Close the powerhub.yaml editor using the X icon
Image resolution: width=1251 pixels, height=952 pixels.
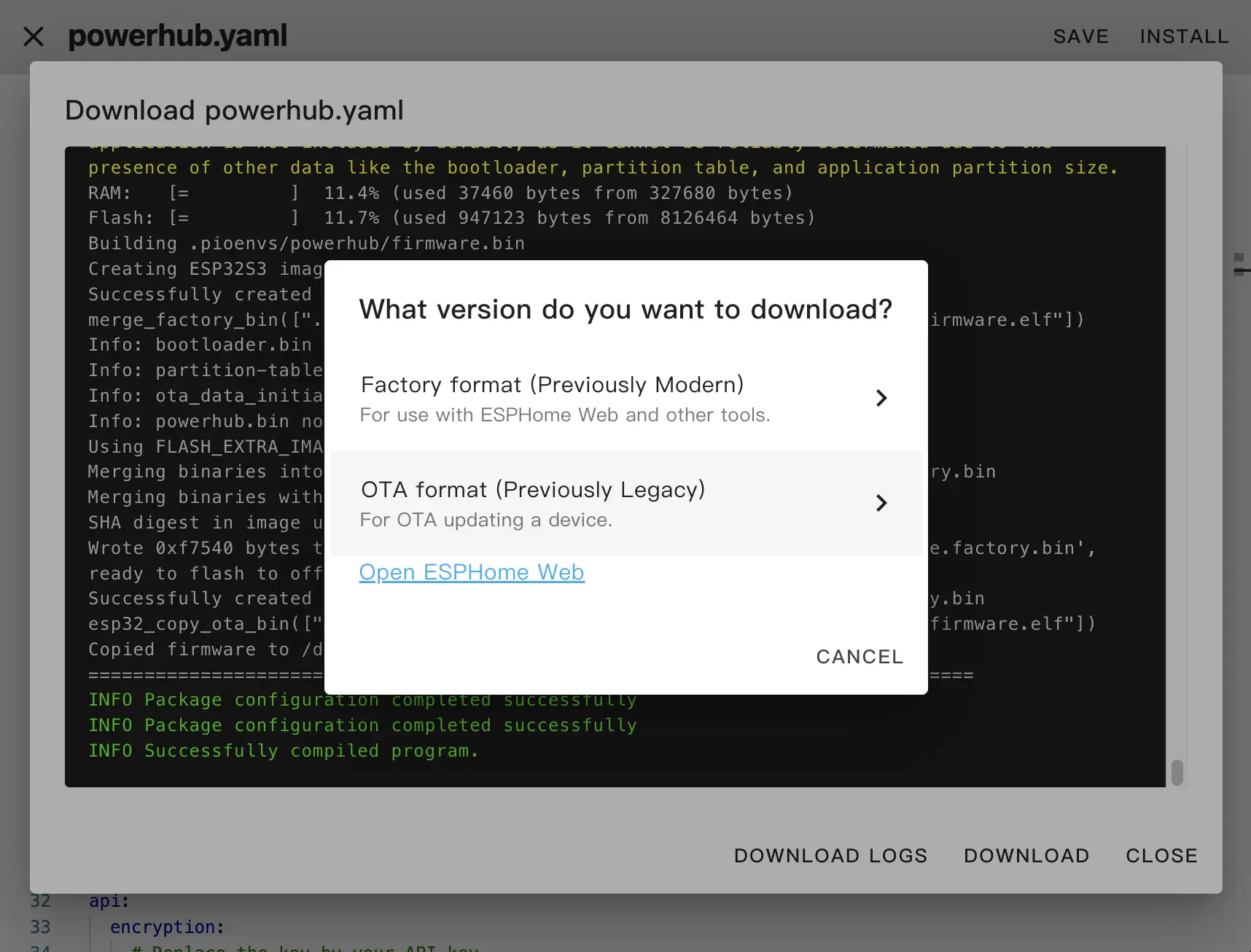pyautogui.click(x=34, y=36)
